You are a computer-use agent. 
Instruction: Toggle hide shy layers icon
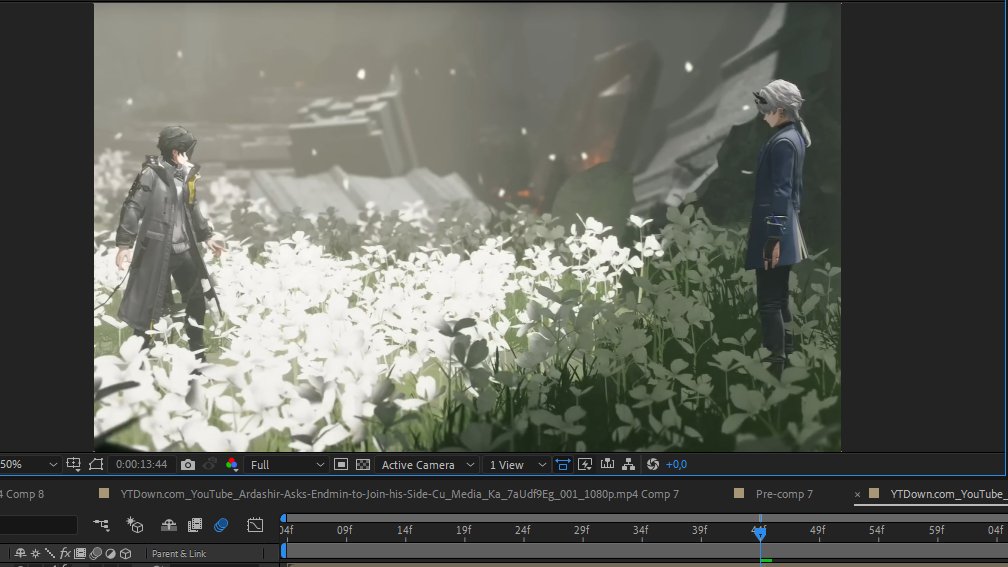pyautogui.click(x=168, y=525)
